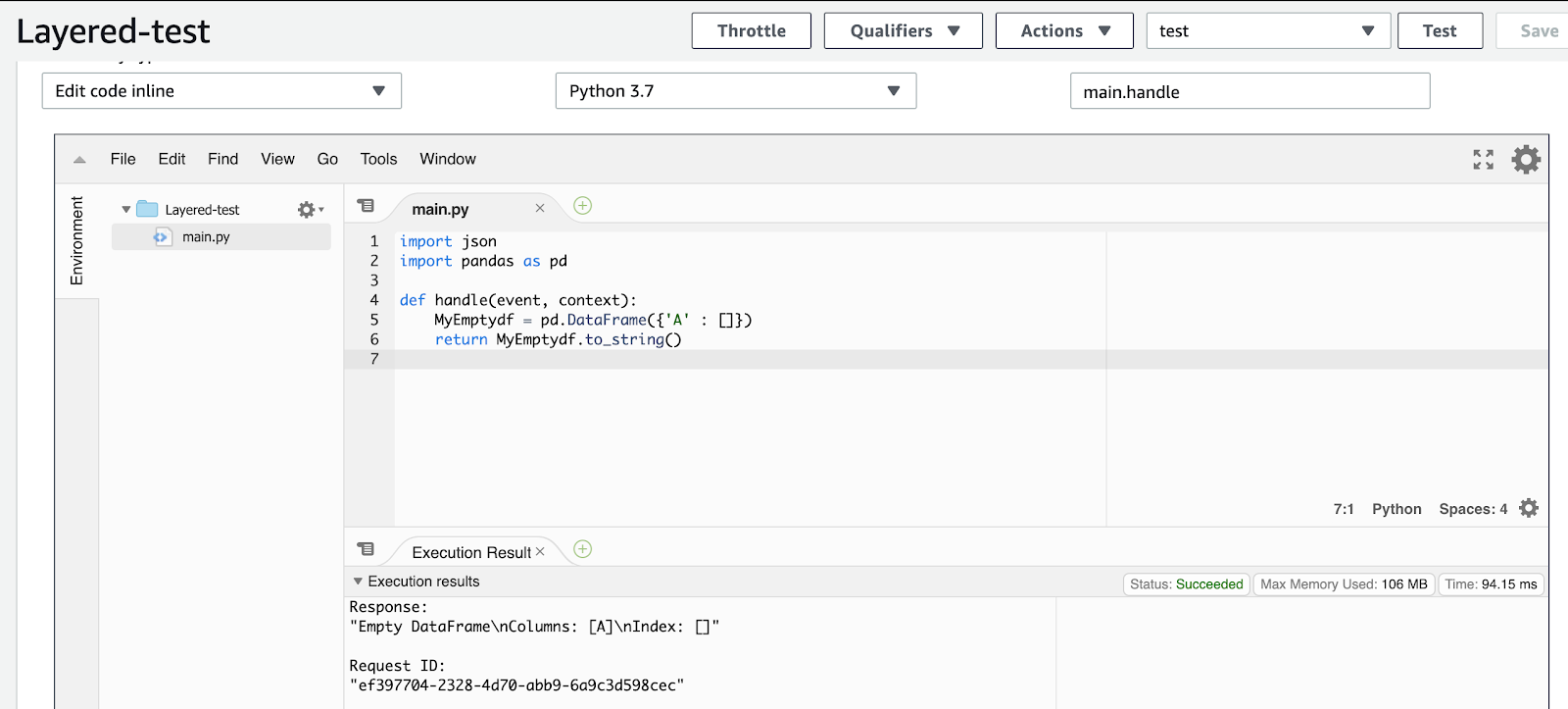Open the Layered-test folder gear menu
Viewport: 1568px width, 709px height.
point(310,209)
